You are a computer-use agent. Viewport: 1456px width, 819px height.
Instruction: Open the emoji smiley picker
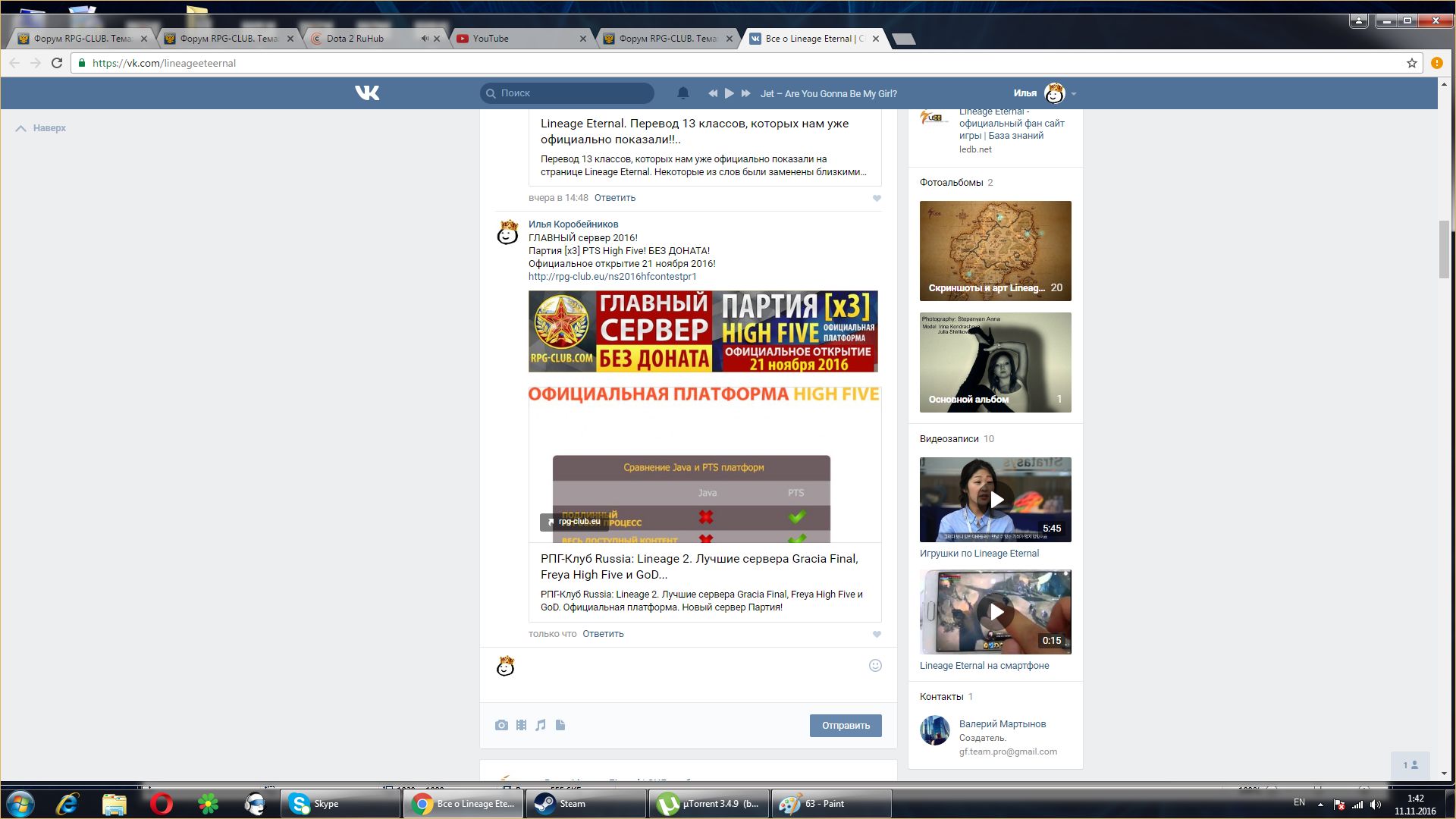[x=875, y=666]
